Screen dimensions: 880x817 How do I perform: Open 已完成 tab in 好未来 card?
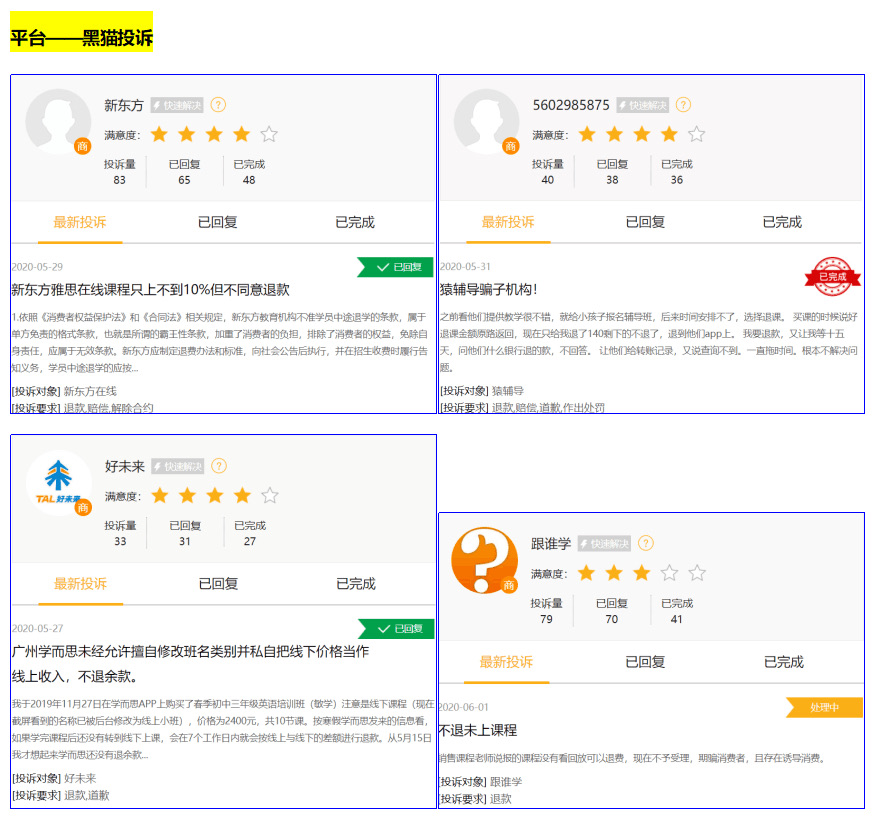coord(356,584)
